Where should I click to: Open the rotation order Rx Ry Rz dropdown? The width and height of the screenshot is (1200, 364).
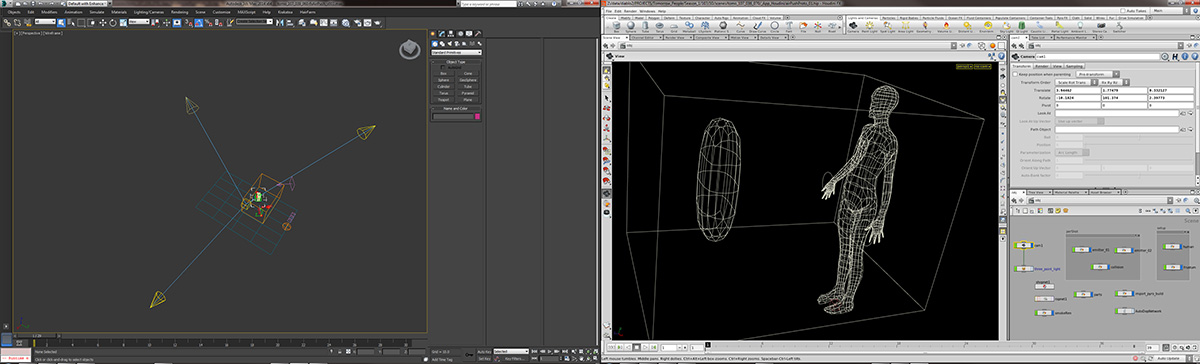click(x=1113, y=82)
